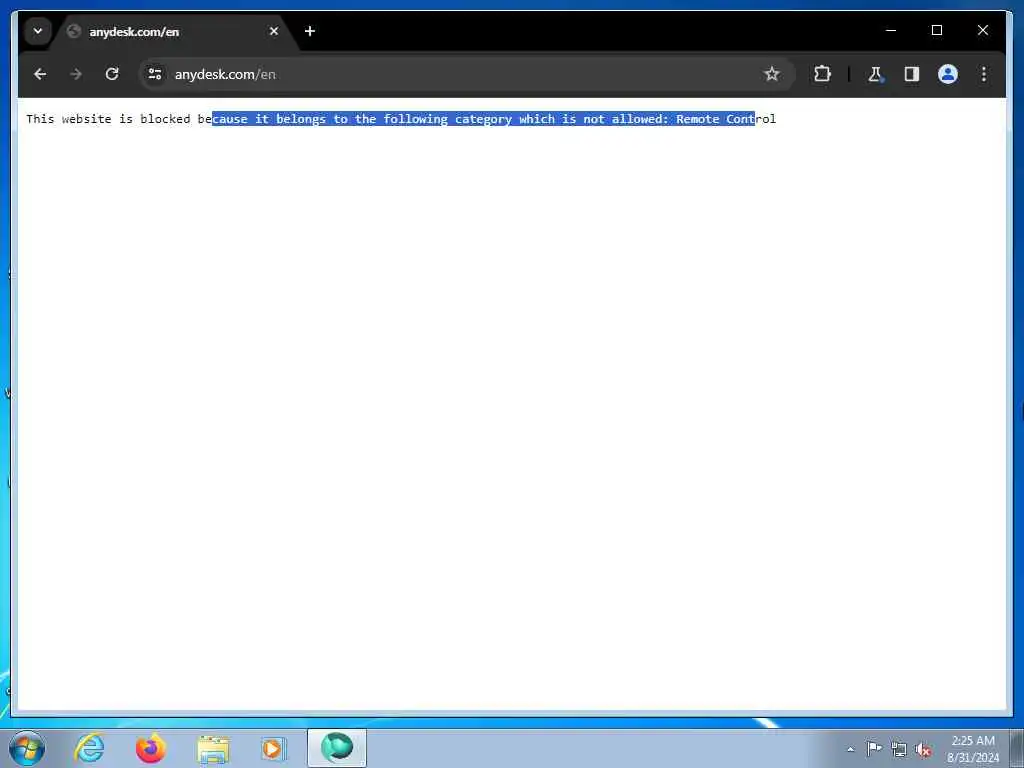This screenshot has width=1024, height=768.
Task: Launch Firefox from the taskbar
Action: point(151,748)
